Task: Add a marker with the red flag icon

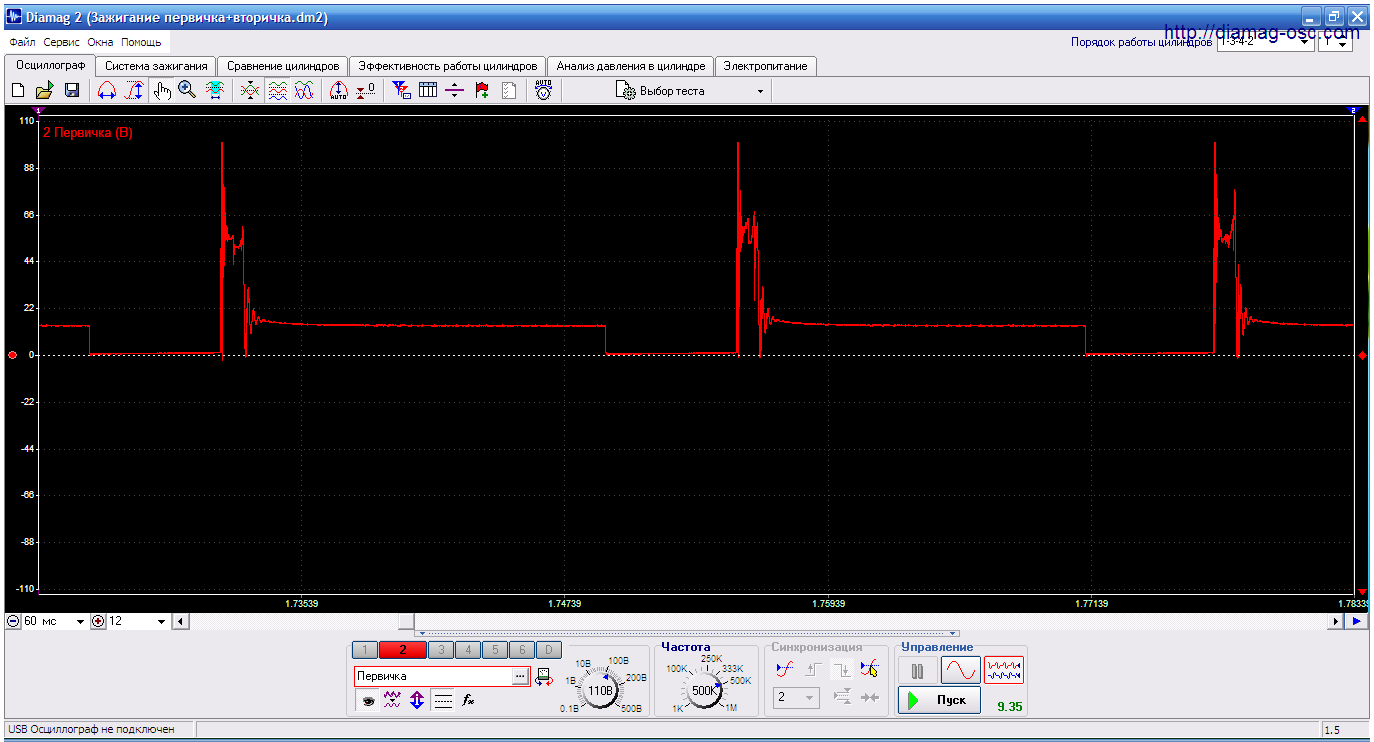Action: pos(482,91)
